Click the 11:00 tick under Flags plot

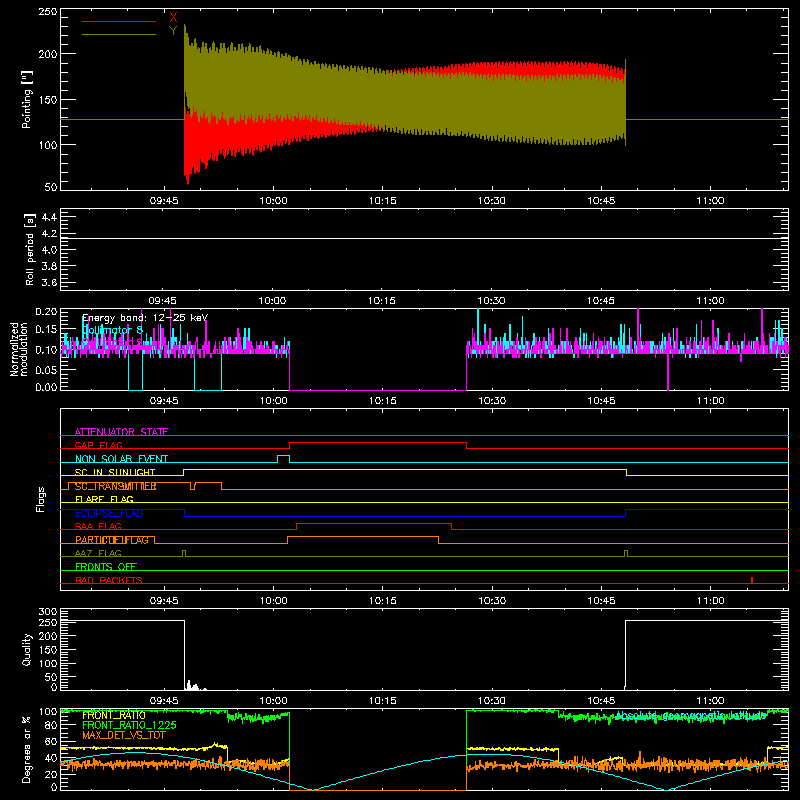[x=710, y=601]
